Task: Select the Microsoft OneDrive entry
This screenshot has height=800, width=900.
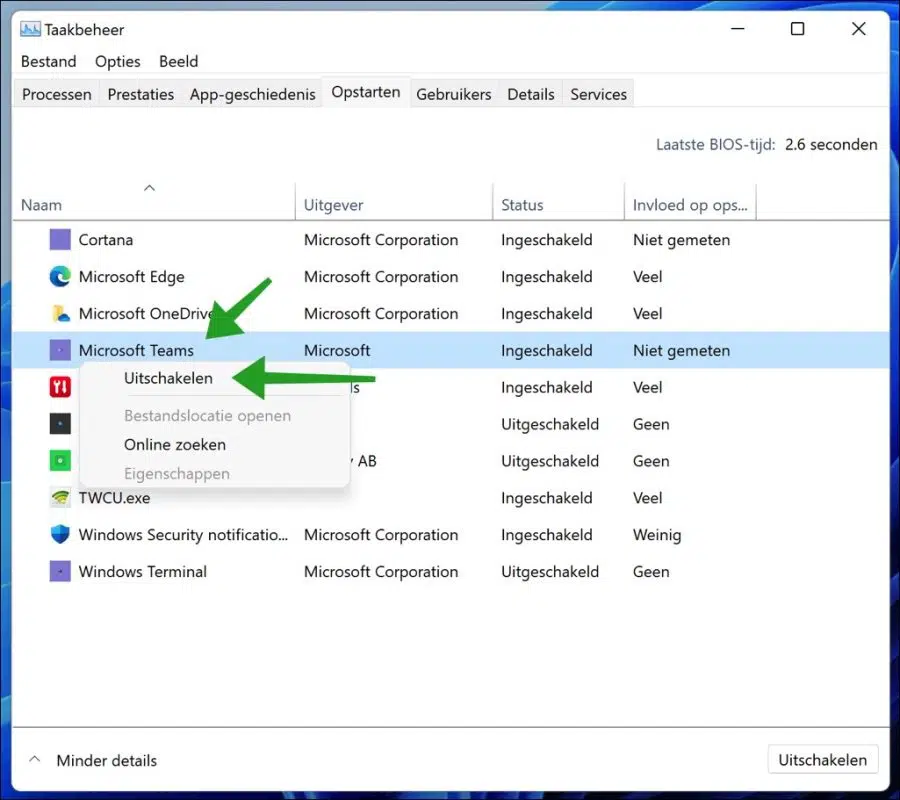Action: (x=146, y=313)
